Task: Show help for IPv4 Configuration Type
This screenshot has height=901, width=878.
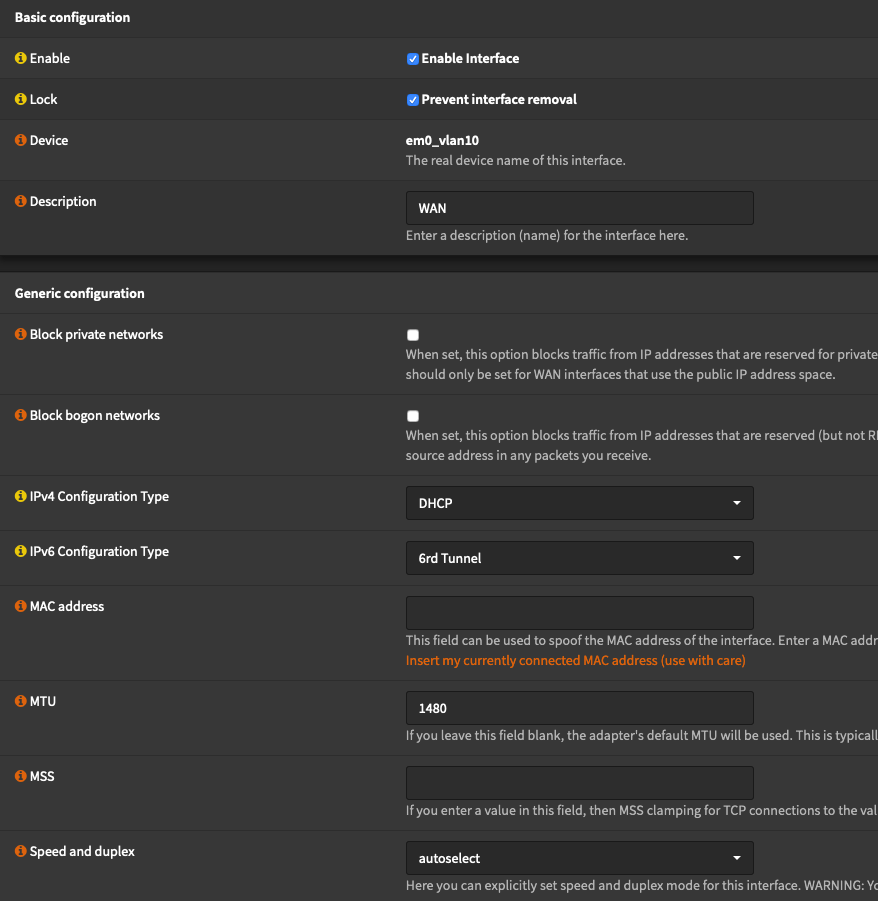Action: coord(21,497)
